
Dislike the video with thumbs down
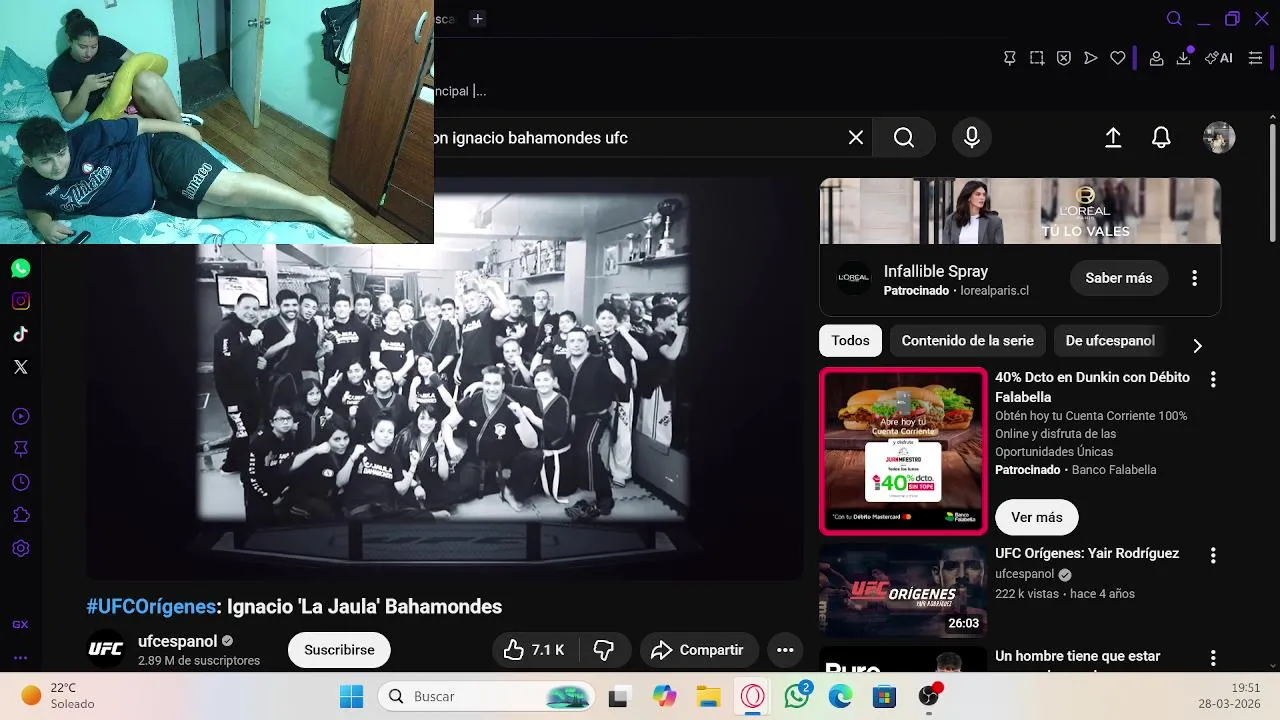click(x=604, y=650)
